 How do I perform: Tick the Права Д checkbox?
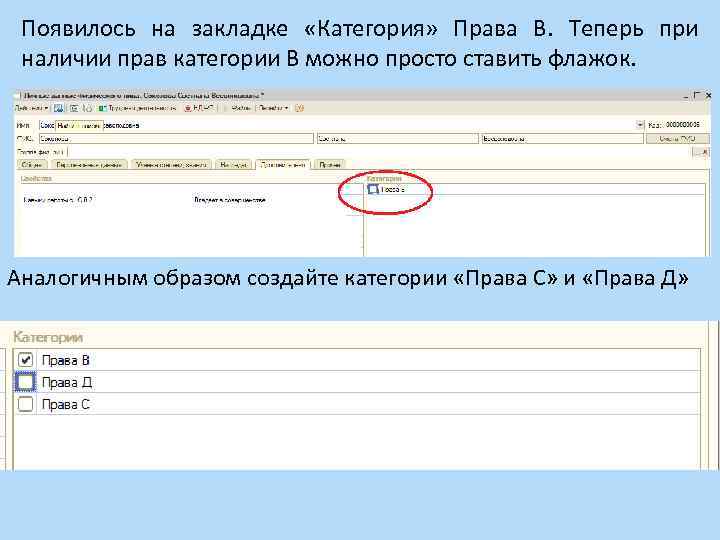coord(25,382)
